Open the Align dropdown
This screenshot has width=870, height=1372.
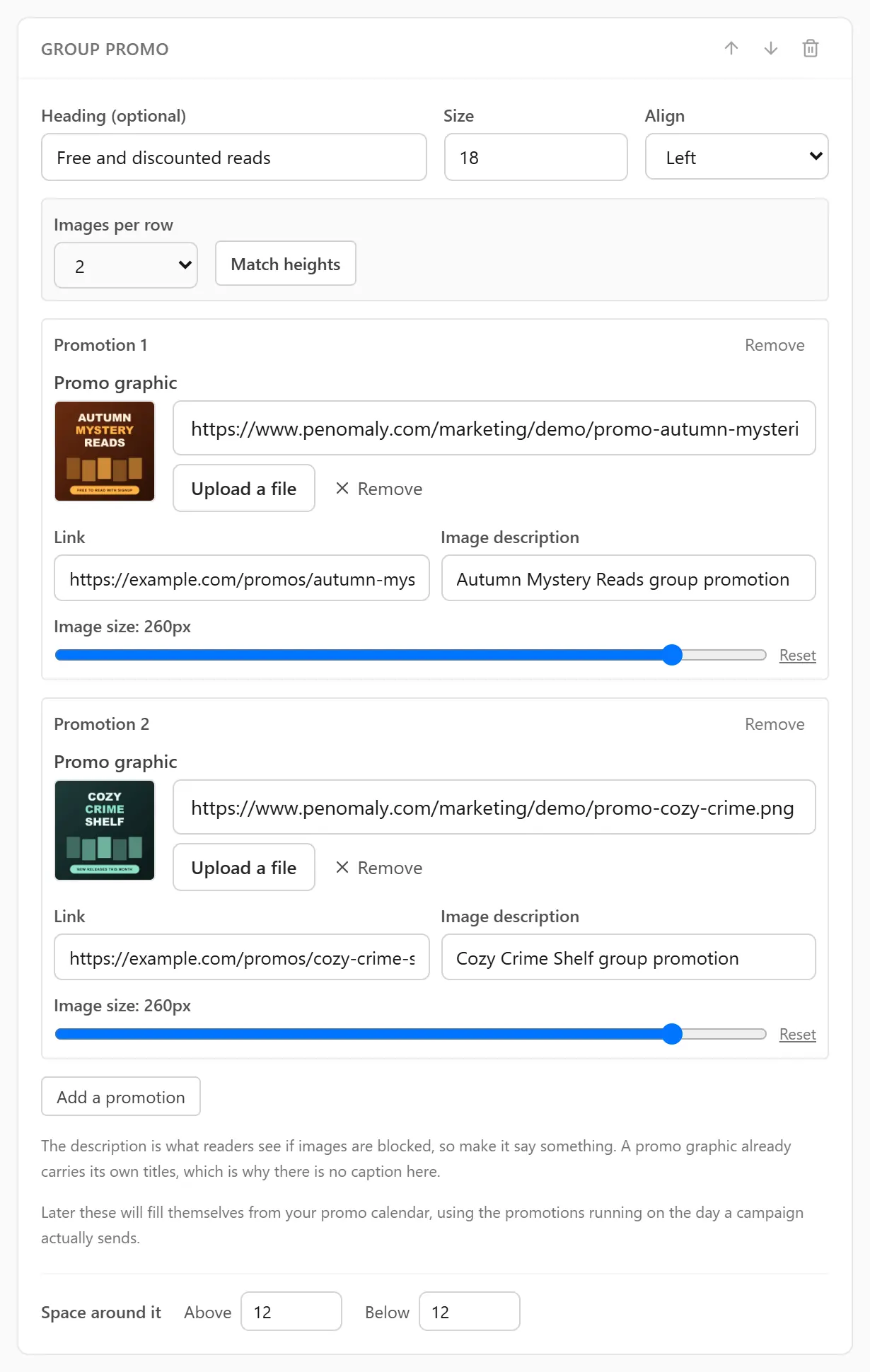(x=736, y=157)
